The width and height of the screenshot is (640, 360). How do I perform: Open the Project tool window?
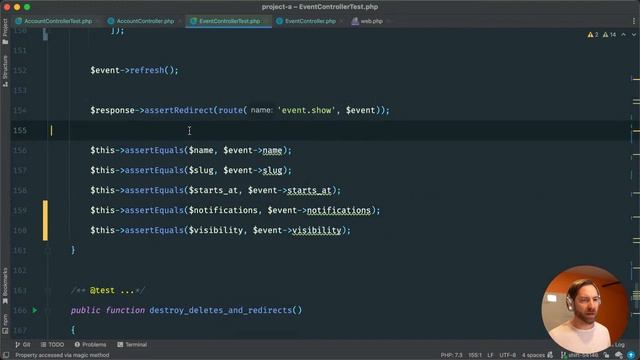tap(5, 31)
